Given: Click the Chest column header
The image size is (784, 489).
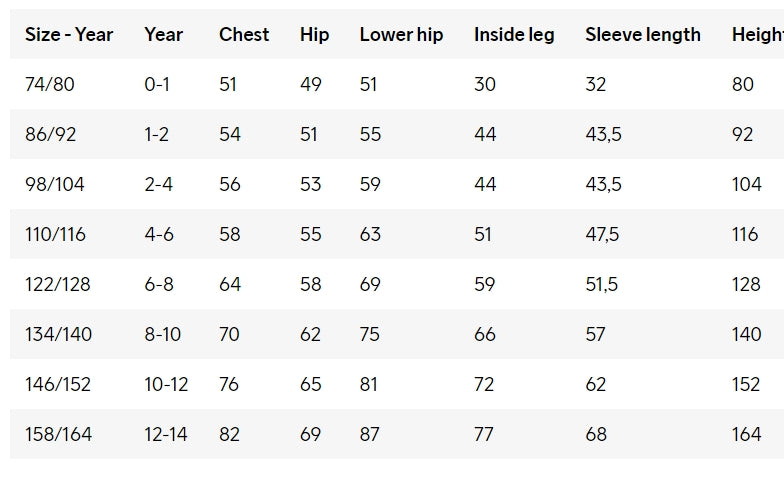Looking at the screenshot, I should (x=244, y=34).
